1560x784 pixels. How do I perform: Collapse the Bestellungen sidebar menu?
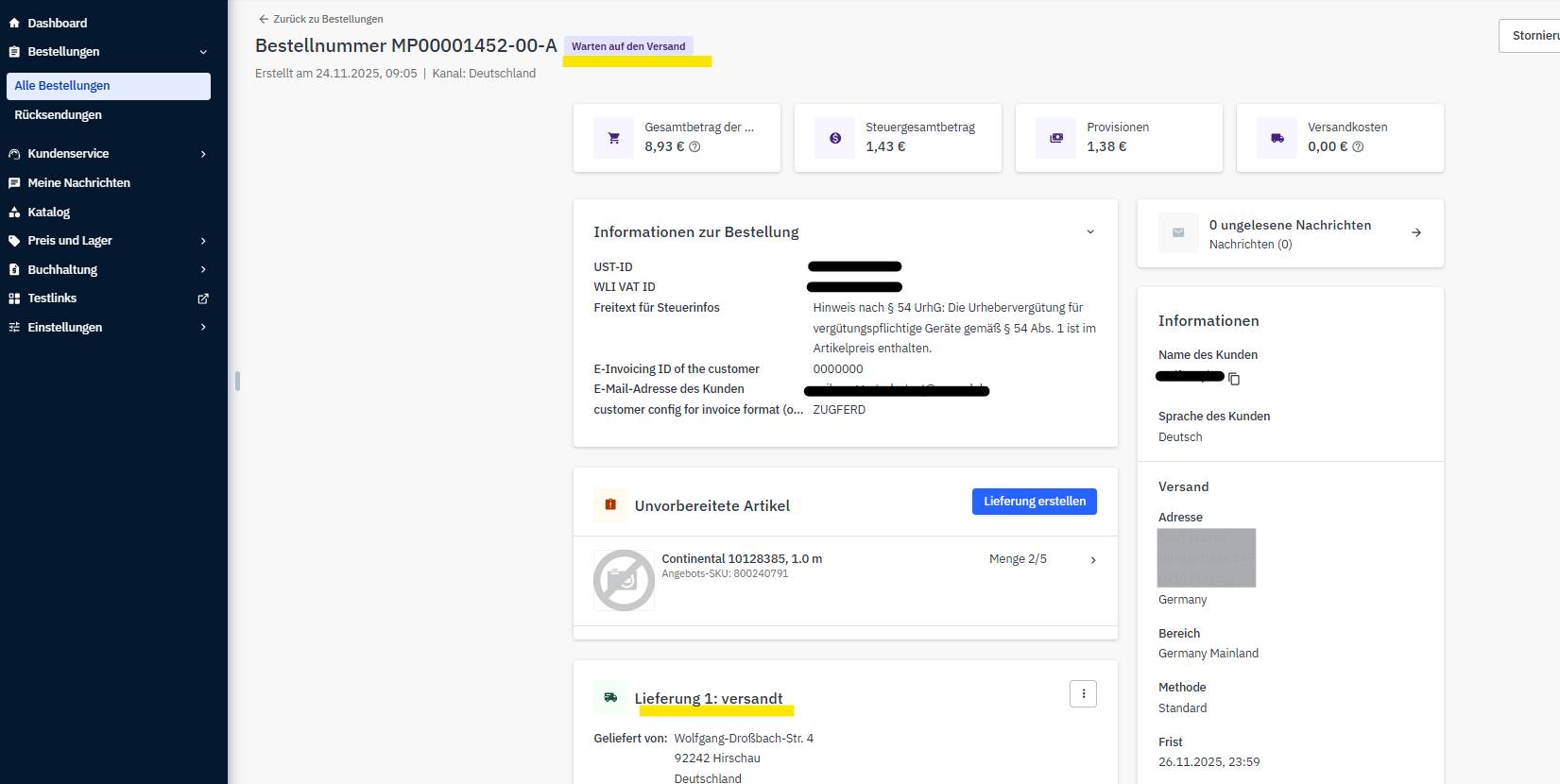point(202,52)
